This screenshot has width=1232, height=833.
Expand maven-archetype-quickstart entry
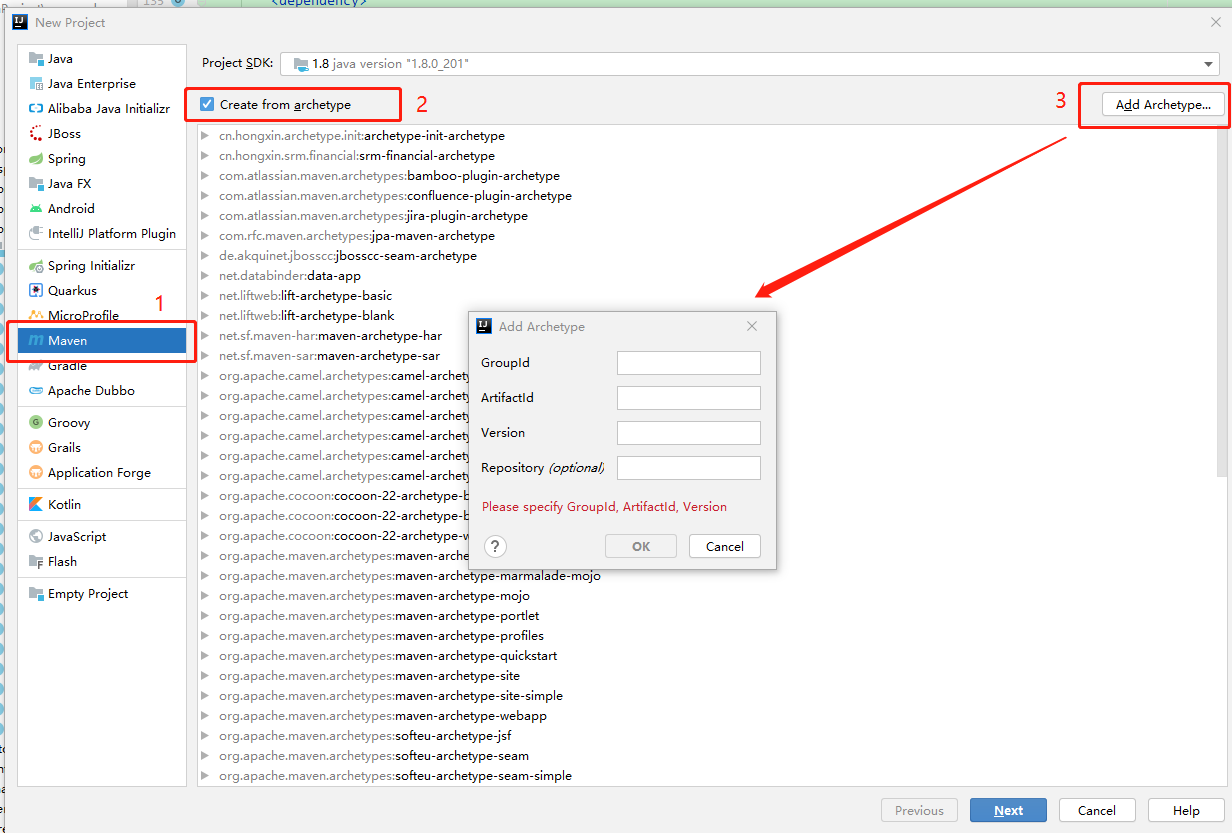coord(205,656)
